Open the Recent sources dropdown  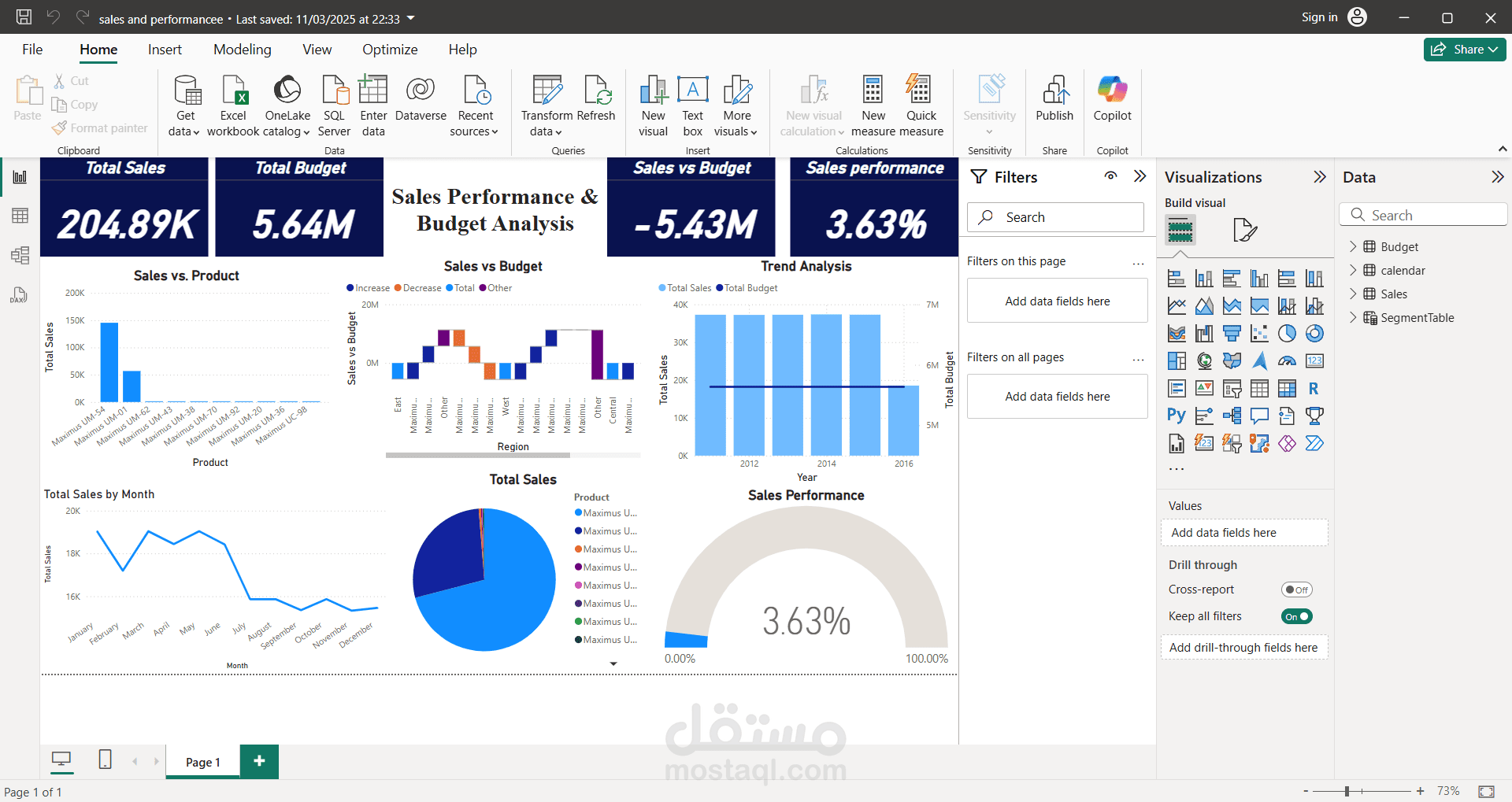point(474,106)
